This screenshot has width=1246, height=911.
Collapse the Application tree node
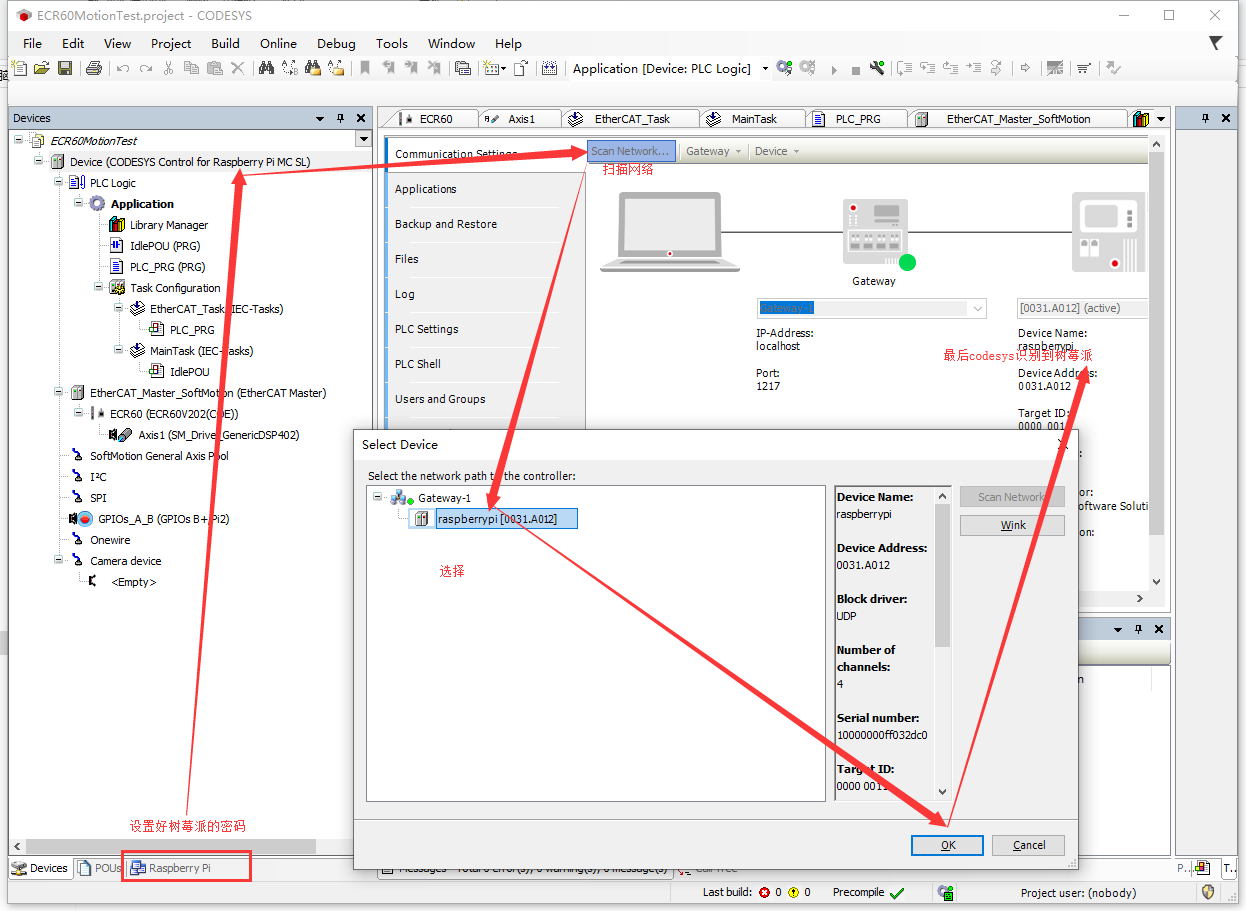point(79,204)
